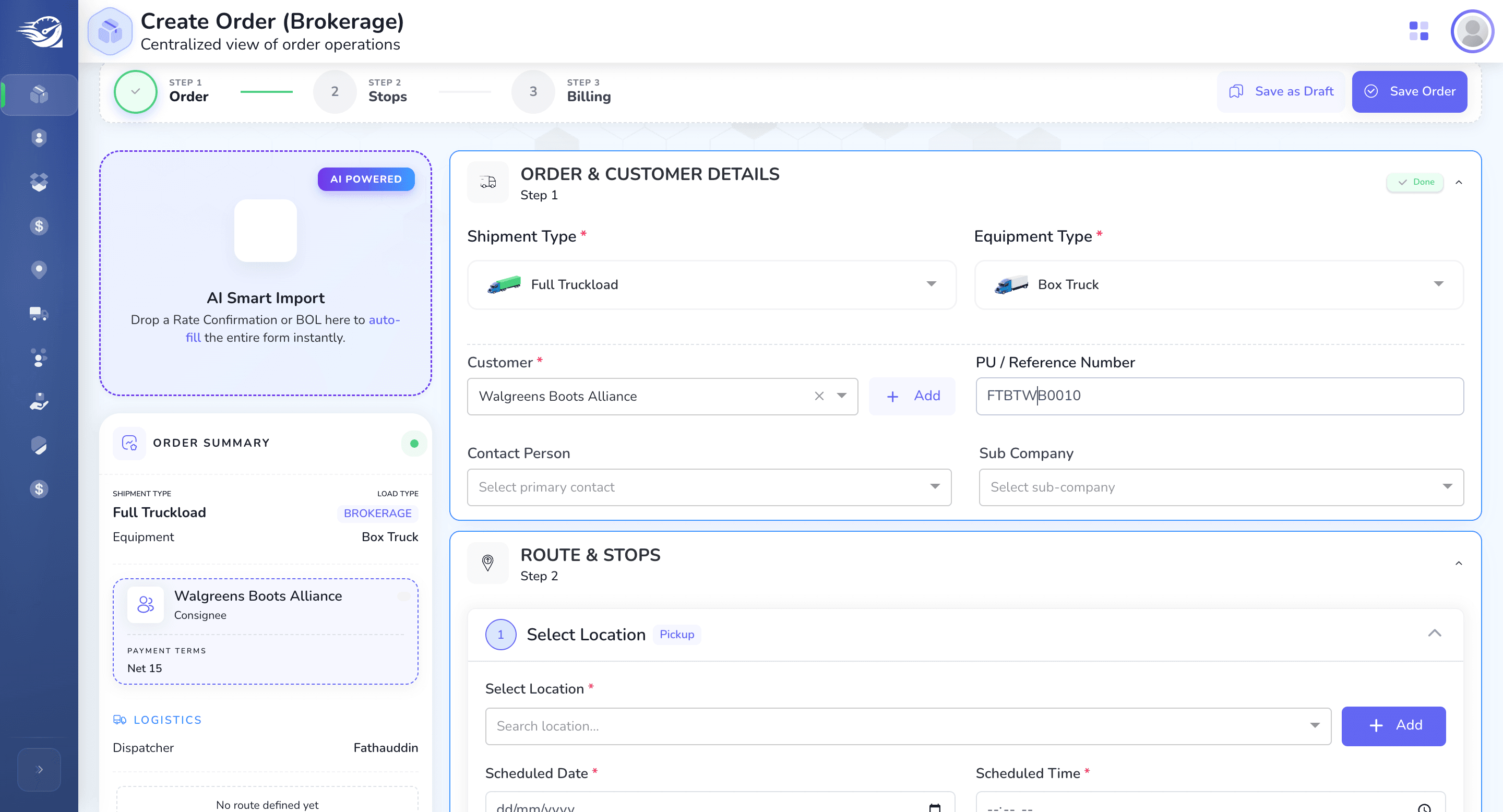Image resolution: width=1503 pixels, height=812 pixels.
Task: Collapse the Select Location Pickup panel
Action: (x=1434, y=634)
